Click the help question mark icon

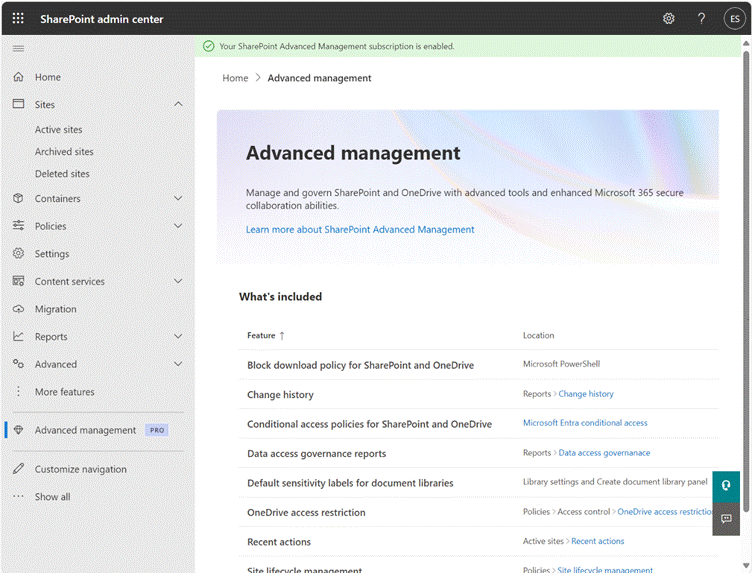(701, 19)
